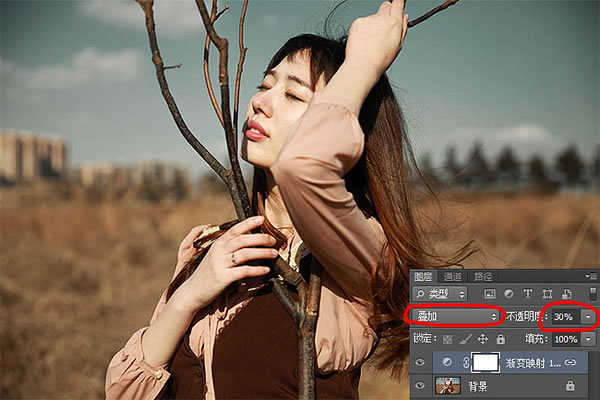Open the 填充 fill dropdown arrow
Screen dimensions: 600x400
click(x=588, y=340)
